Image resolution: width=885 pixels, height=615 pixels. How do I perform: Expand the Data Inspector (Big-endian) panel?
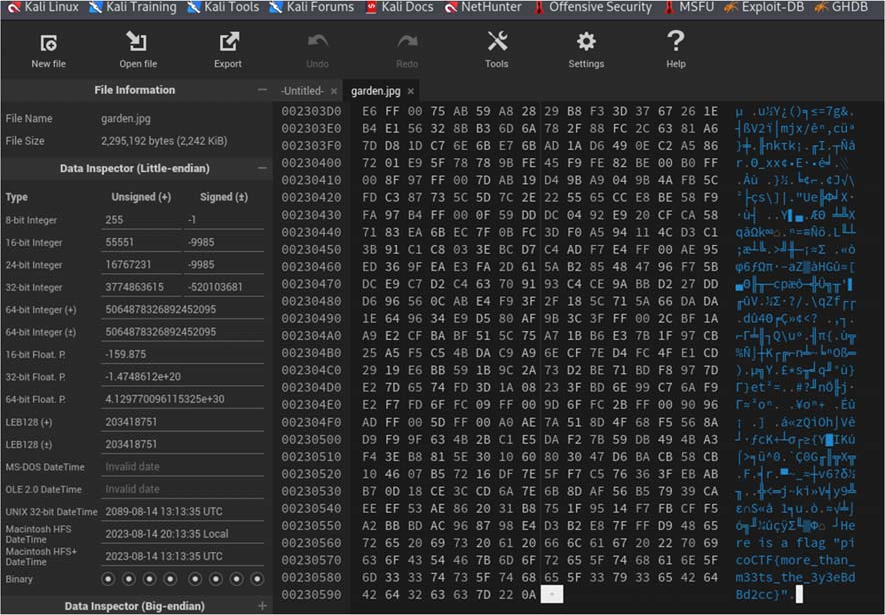click(x=262, y=606)
